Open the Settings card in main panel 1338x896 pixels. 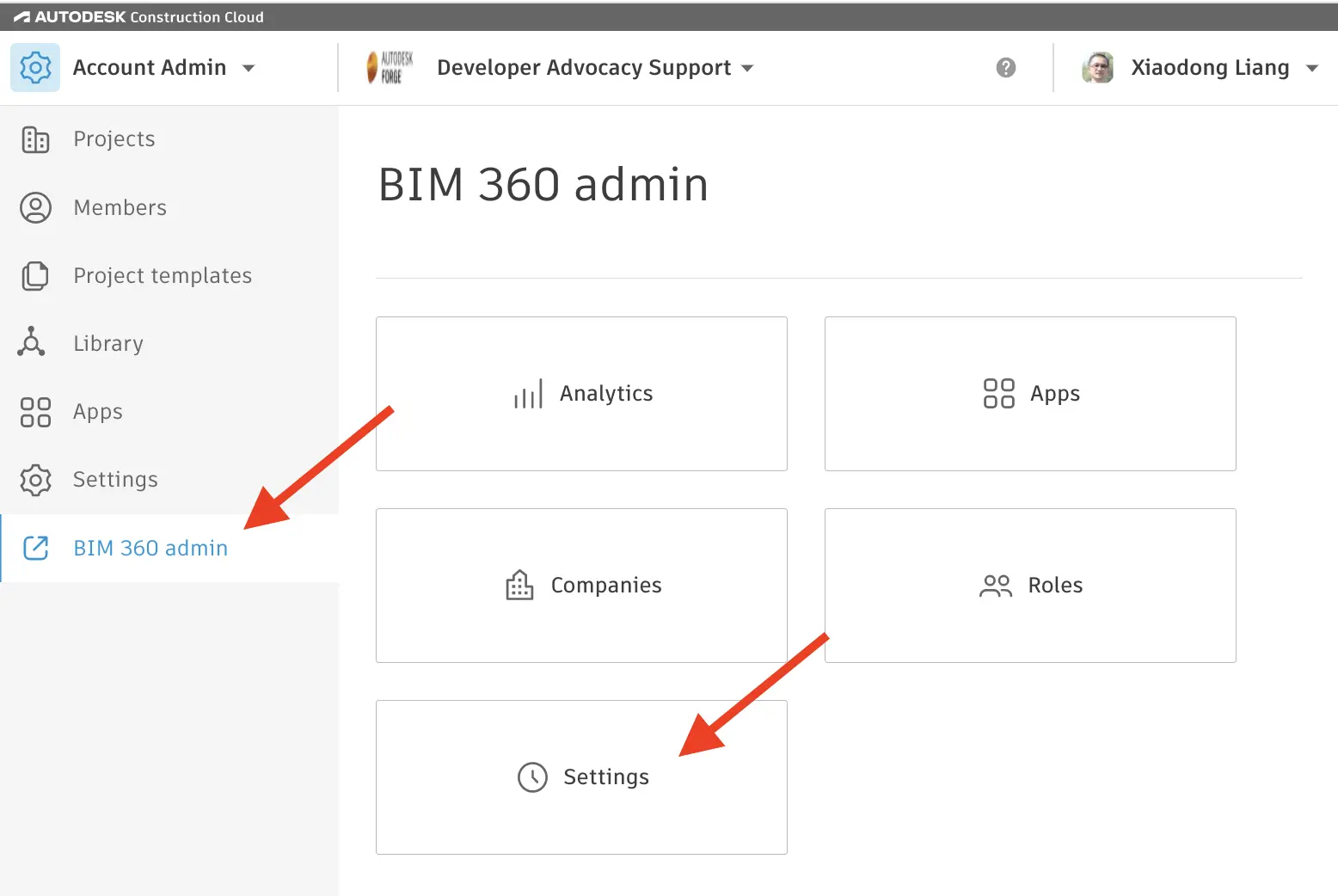(581, 777)
